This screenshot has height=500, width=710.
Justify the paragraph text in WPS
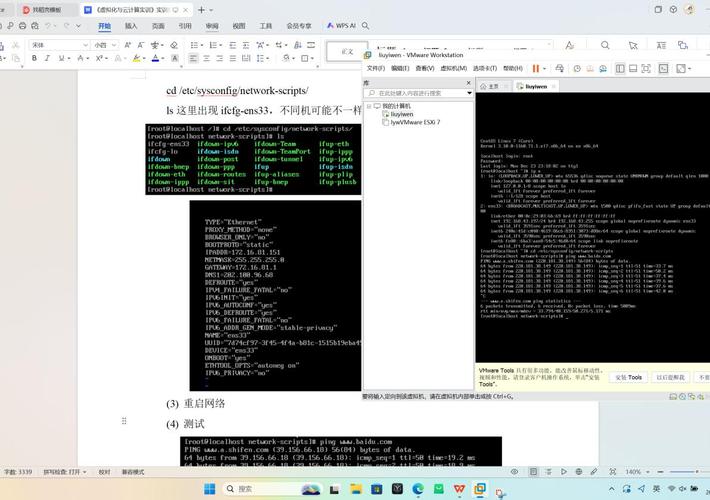233,58
